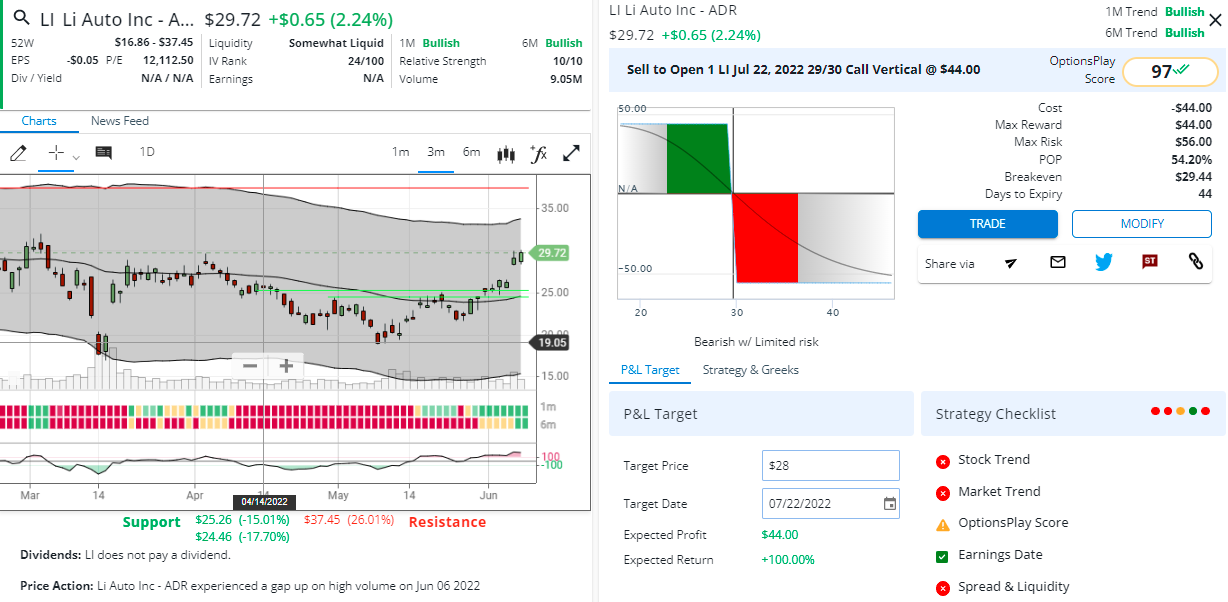Viewport: 1228px width, 602px height.
Task: Click the 6m trend color strip
Action: click(264, 424)
